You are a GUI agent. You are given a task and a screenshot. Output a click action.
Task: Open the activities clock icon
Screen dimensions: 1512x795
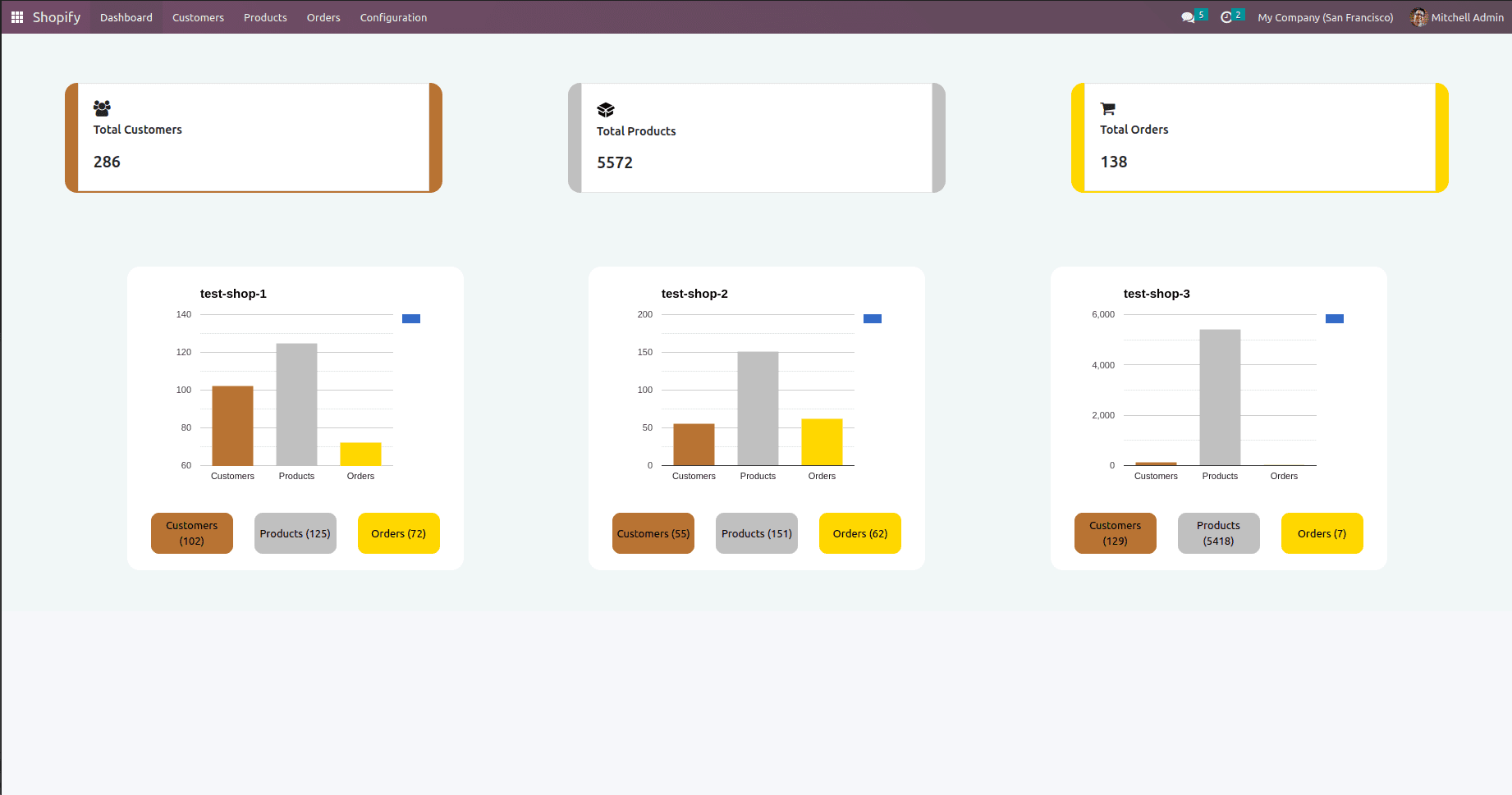(1226, 17)
